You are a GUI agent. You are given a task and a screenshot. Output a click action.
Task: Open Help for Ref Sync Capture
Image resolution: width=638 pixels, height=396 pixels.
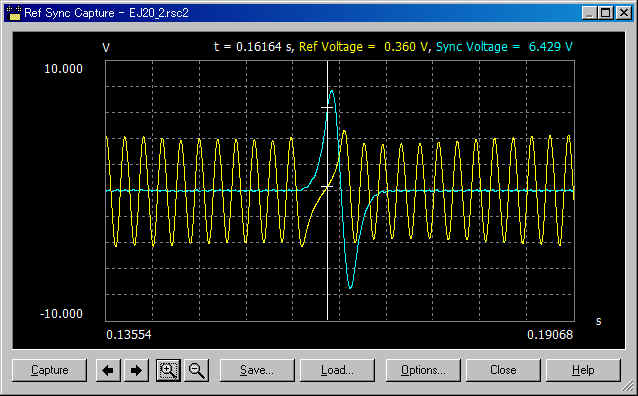pos(583,370)
